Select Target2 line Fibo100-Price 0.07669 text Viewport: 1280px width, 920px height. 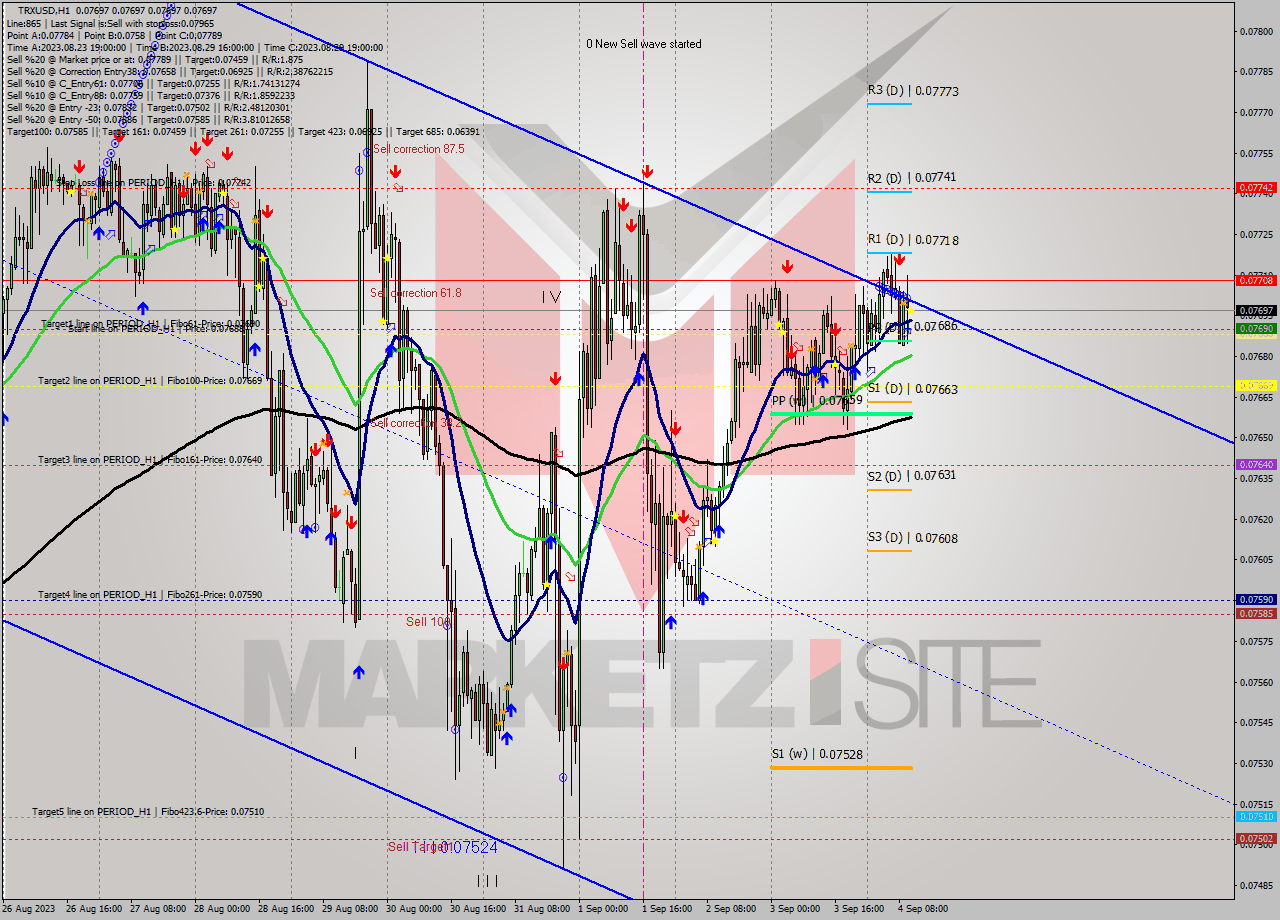pyautogui.click(x=150, y=381)
